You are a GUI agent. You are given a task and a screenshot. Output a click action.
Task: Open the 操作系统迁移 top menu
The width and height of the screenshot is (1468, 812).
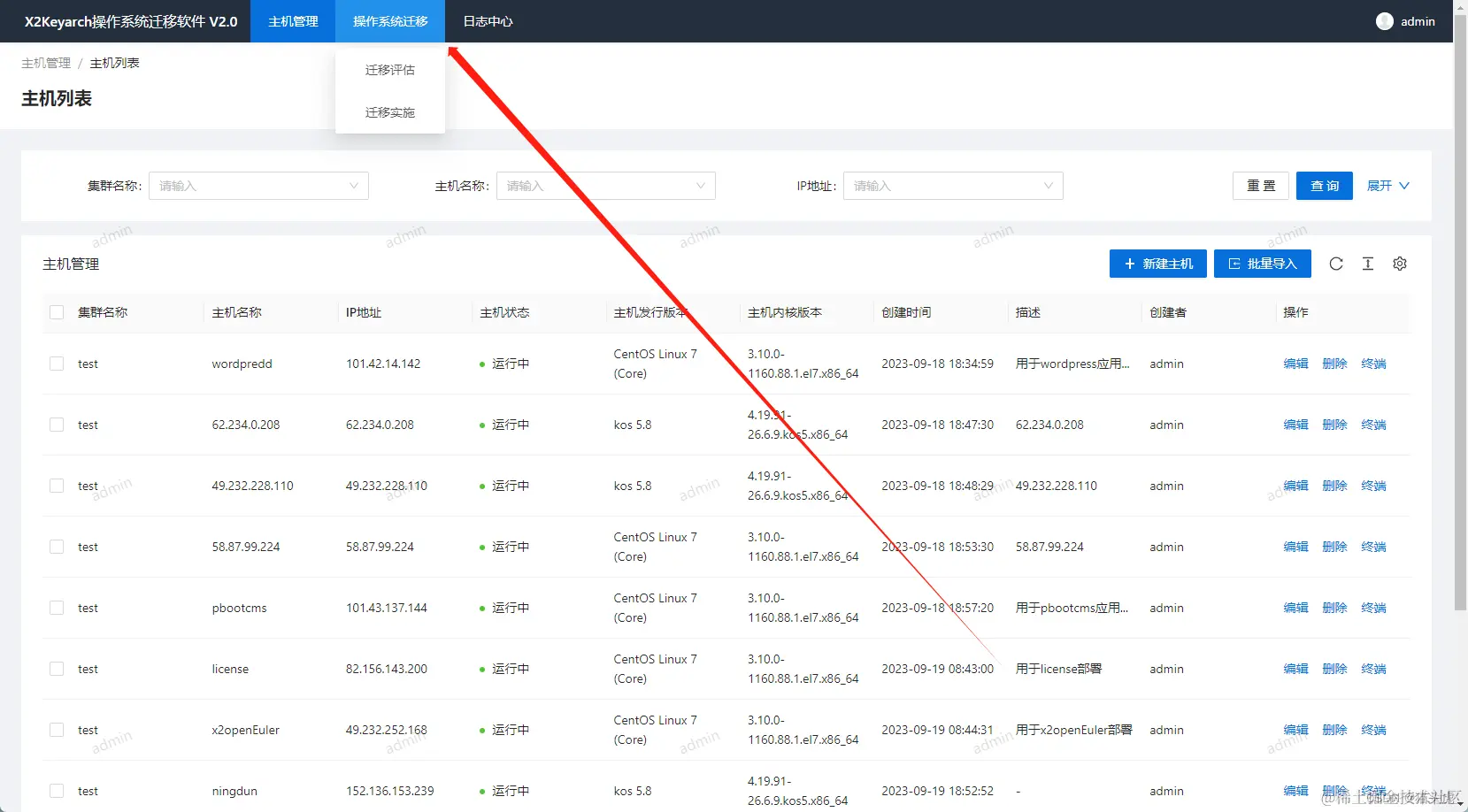[x=390, y=21]
